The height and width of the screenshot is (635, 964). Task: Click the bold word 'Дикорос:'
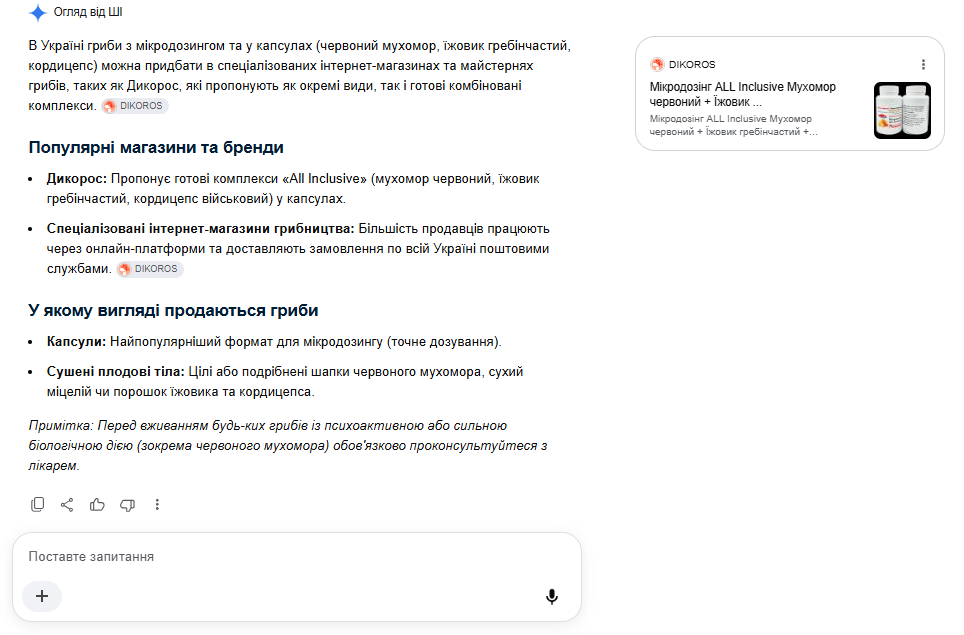[x=77, y=179]
